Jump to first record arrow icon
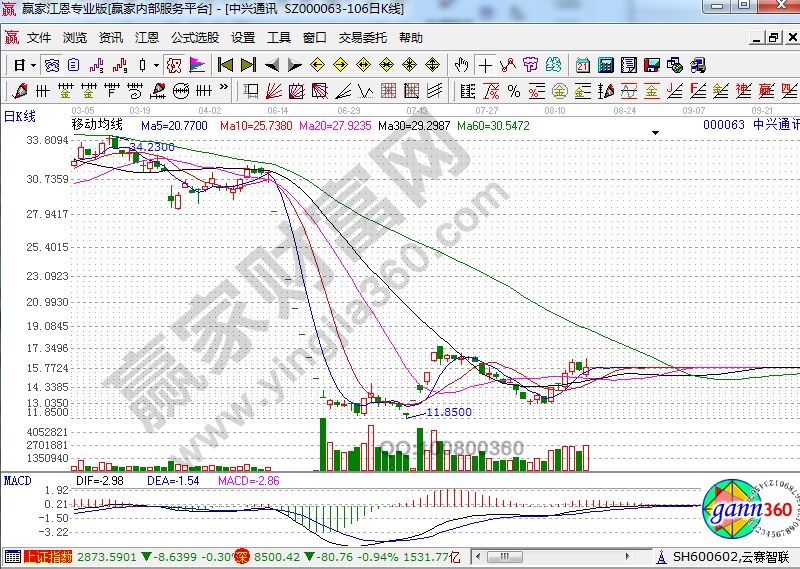 225,65
